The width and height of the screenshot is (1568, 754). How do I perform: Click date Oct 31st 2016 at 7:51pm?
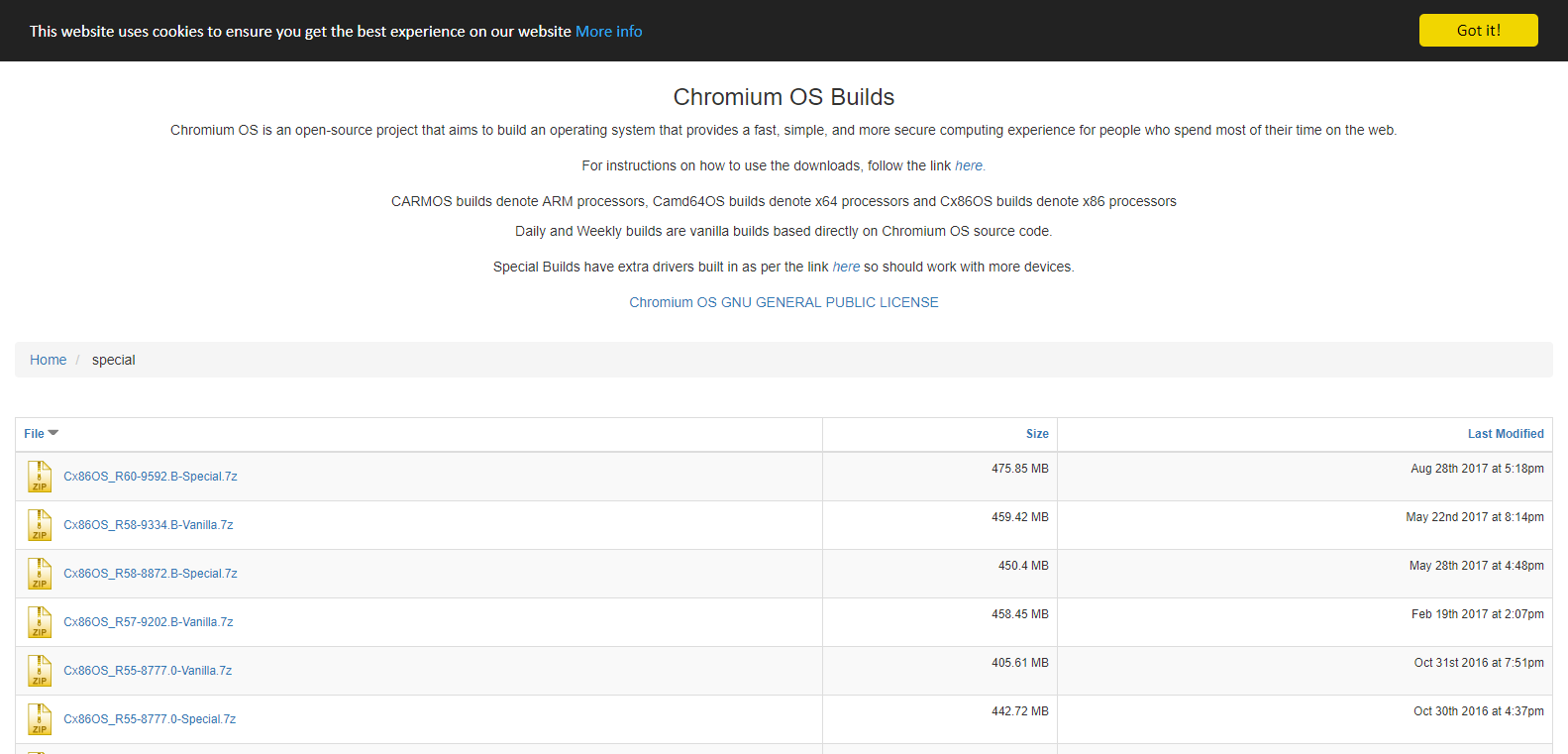pyautogui.click(x=1479, y=663)
